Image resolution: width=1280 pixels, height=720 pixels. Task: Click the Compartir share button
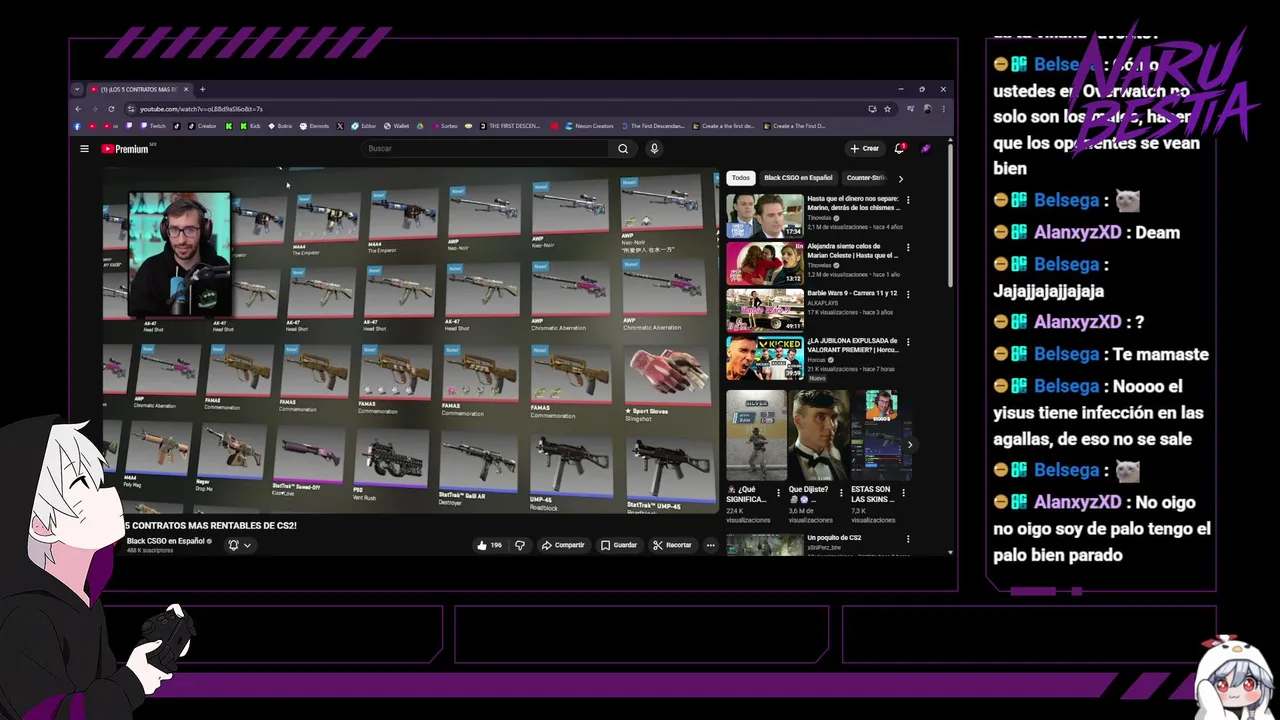click(x=563, y=545)
